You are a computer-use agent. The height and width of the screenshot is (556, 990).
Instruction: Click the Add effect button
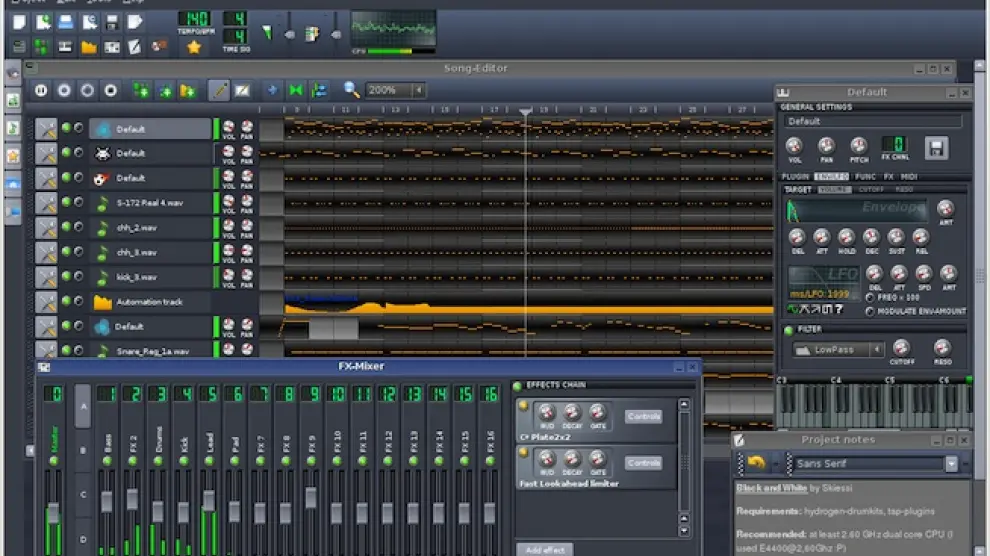pyautogui.click(x=544, y=549)
